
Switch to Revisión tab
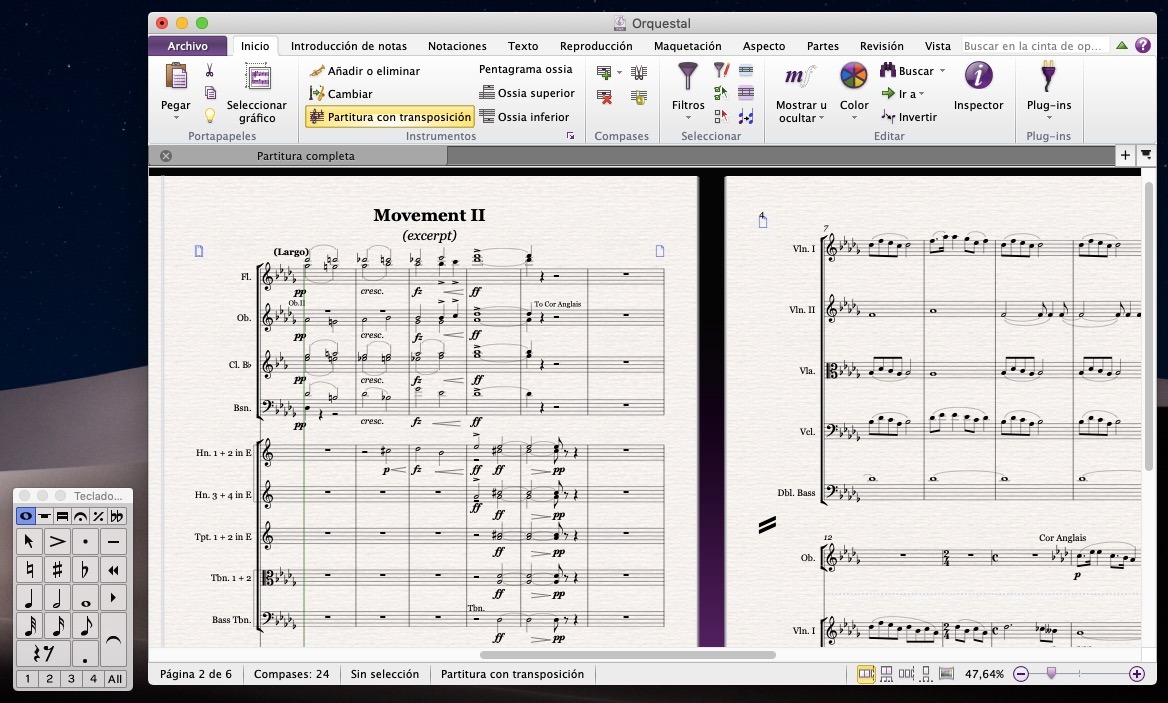(881, 46)
